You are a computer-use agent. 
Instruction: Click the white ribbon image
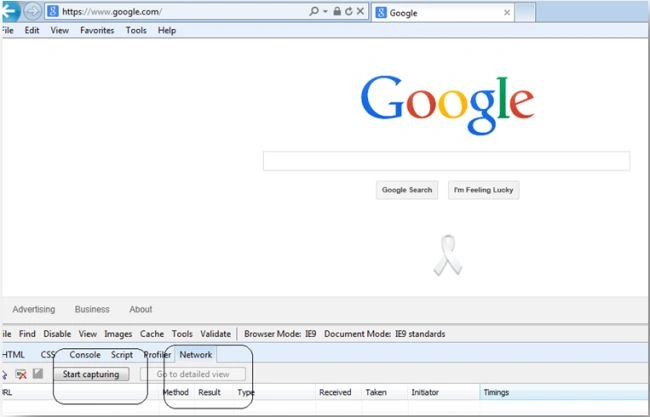pyautogui.click(x=448, y=255)
